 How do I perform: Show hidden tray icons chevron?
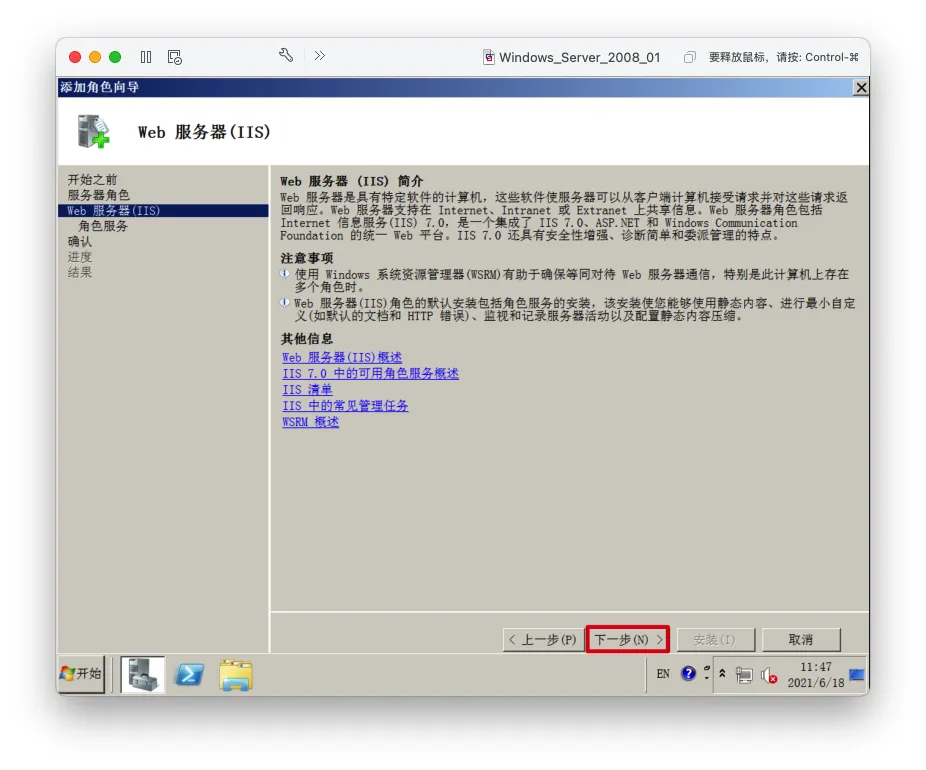tap(722, 673)
